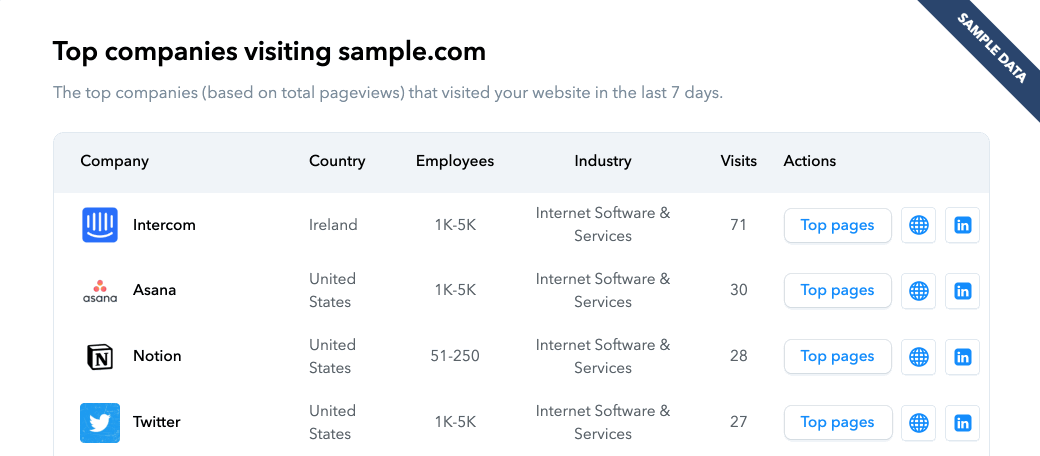The width and height of the screenshot is (1040, 456).
Task: Open Asana's website via globe icon
Action: [919, 290]
